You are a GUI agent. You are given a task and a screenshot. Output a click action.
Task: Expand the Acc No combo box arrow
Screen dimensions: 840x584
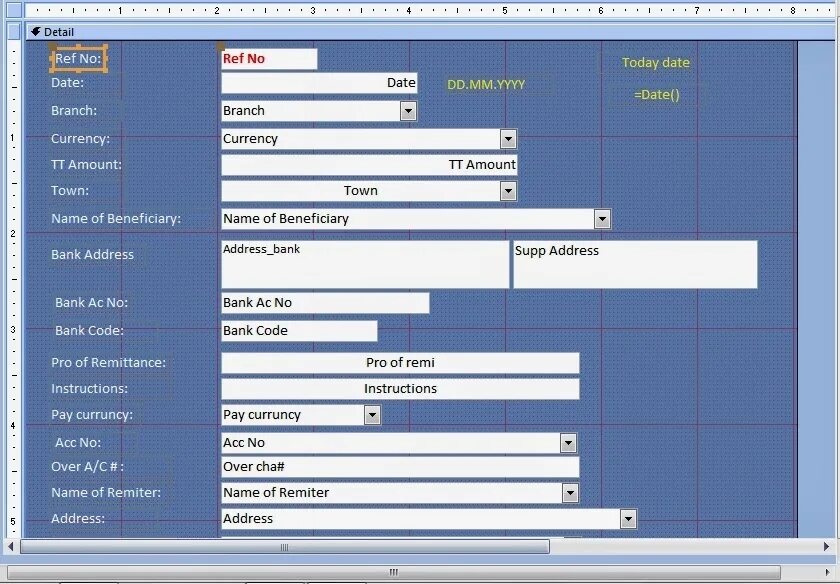(568, 443)
